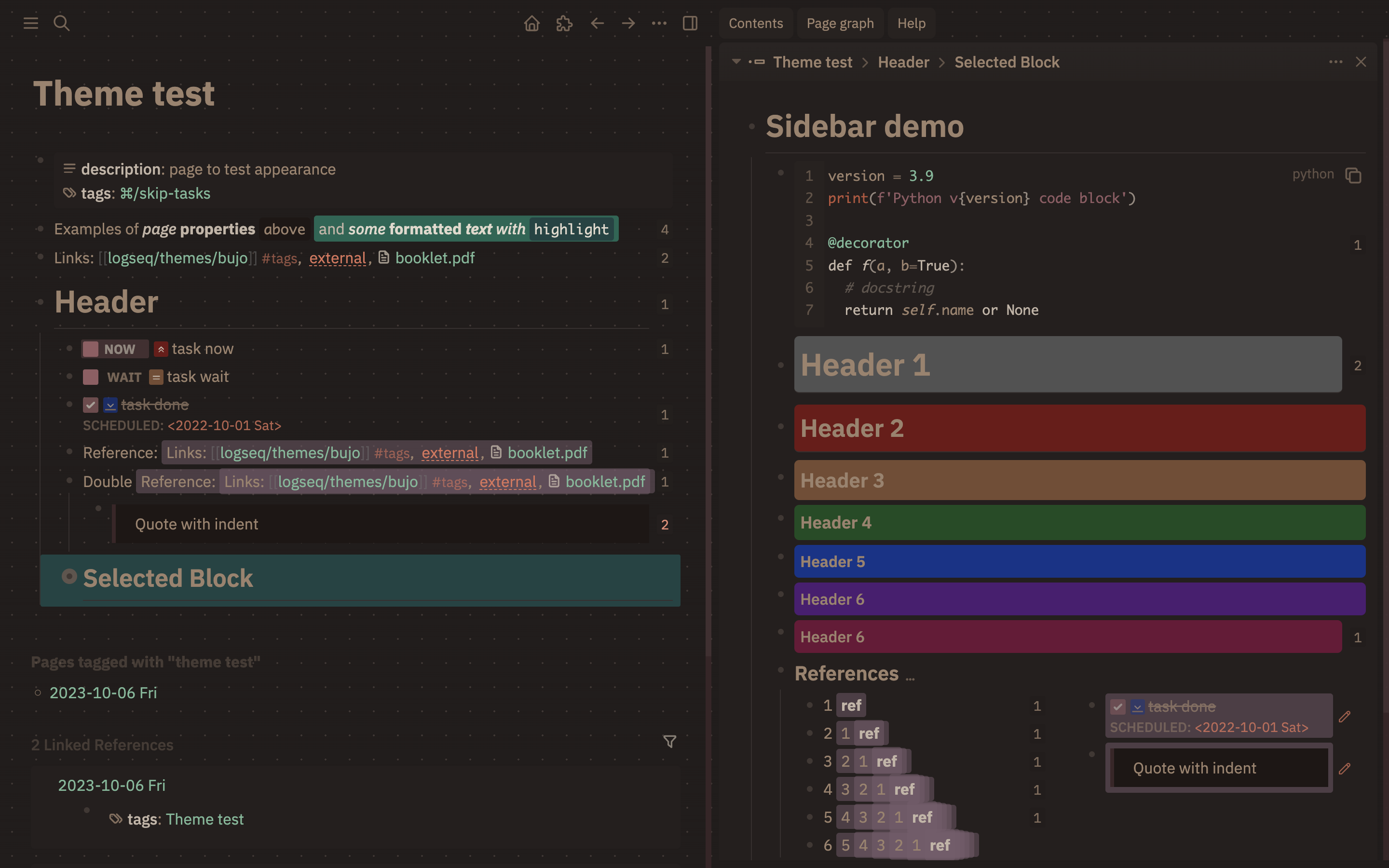Image resolution: width=1389 pixels, height=868 pixels.
Task: Navigate back with the left arrow
Action: tap(597, 23)
